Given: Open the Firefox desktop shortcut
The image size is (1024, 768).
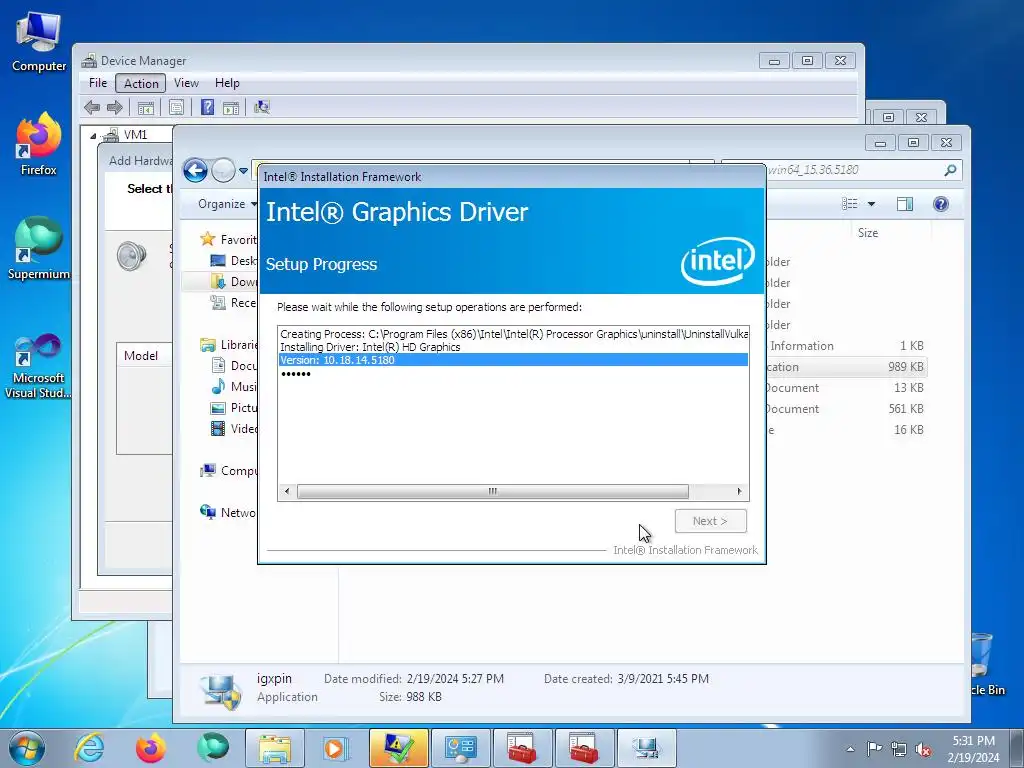Looking at the screenshot, I should pos(39,144).
